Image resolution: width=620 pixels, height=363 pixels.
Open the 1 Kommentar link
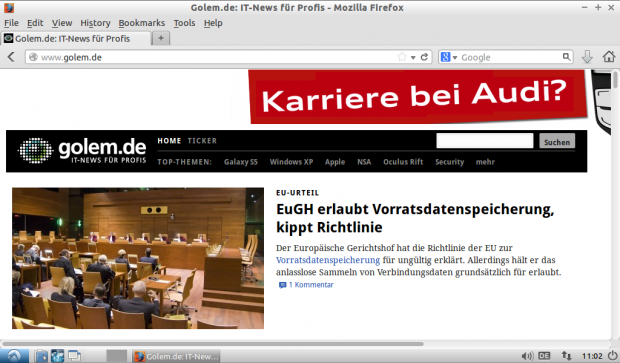coord(306,285)
